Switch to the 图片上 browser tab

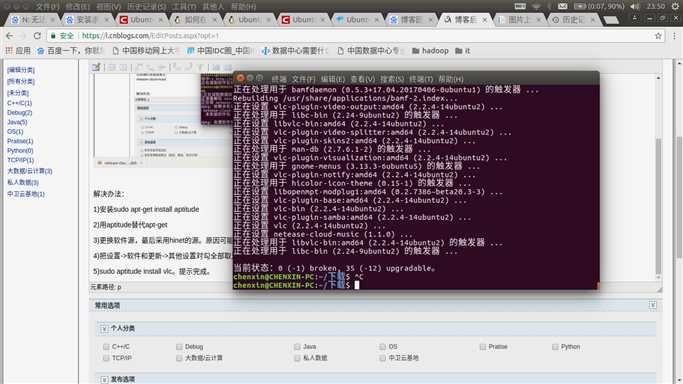(518, 20)
